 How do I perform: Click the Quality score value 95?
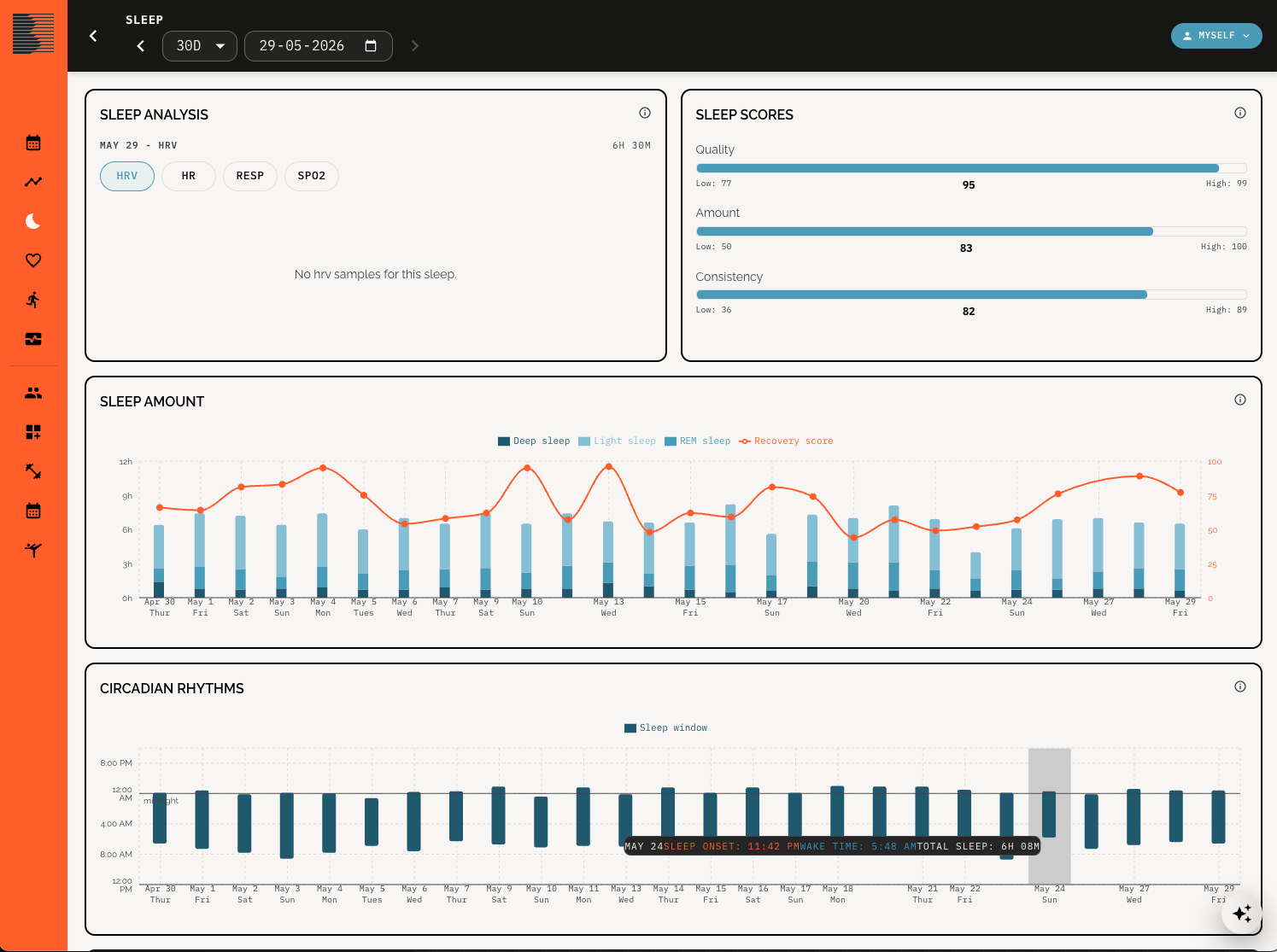969,185
